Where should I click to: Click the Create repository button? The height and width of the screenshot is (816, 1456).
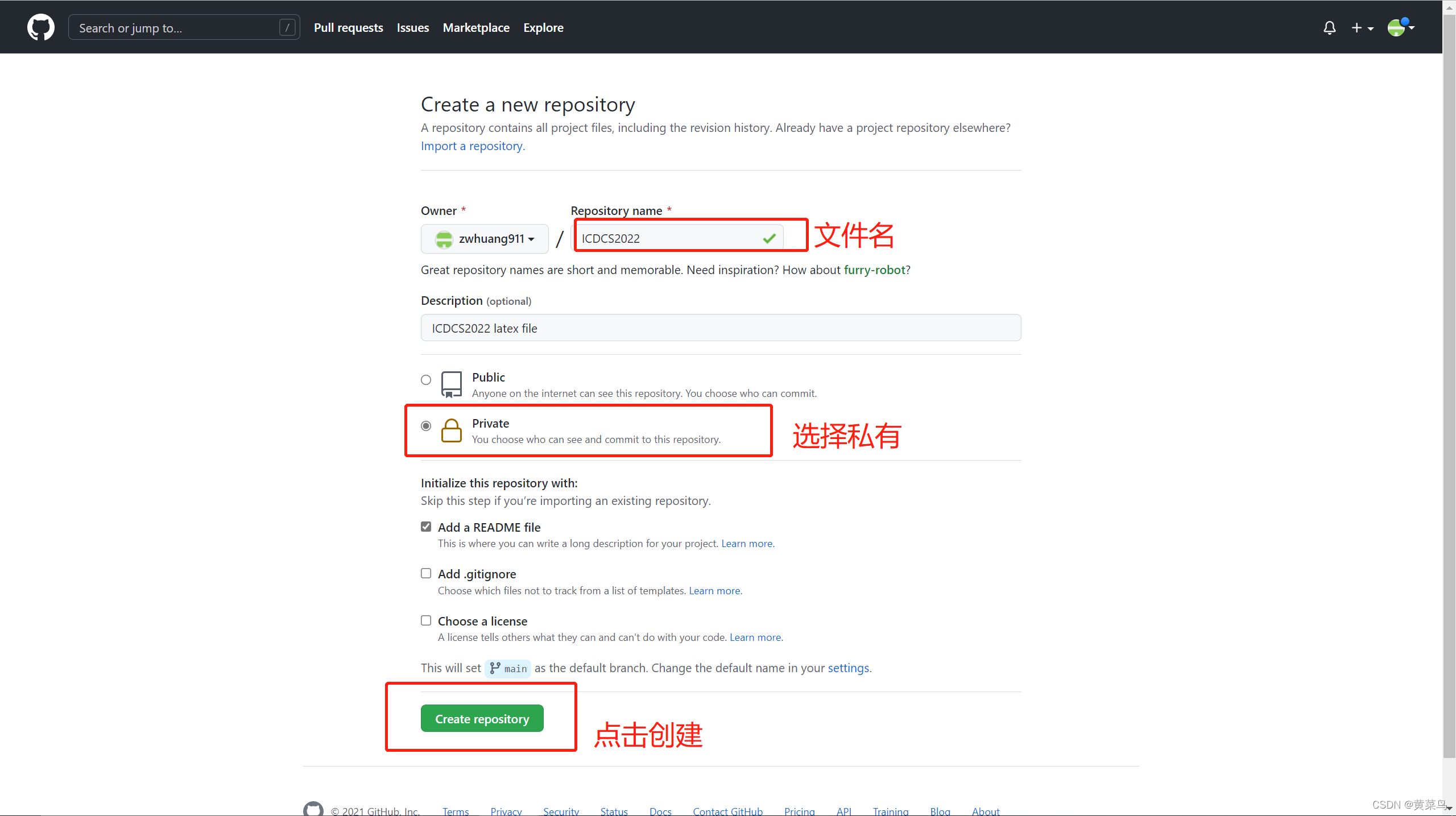482,719
